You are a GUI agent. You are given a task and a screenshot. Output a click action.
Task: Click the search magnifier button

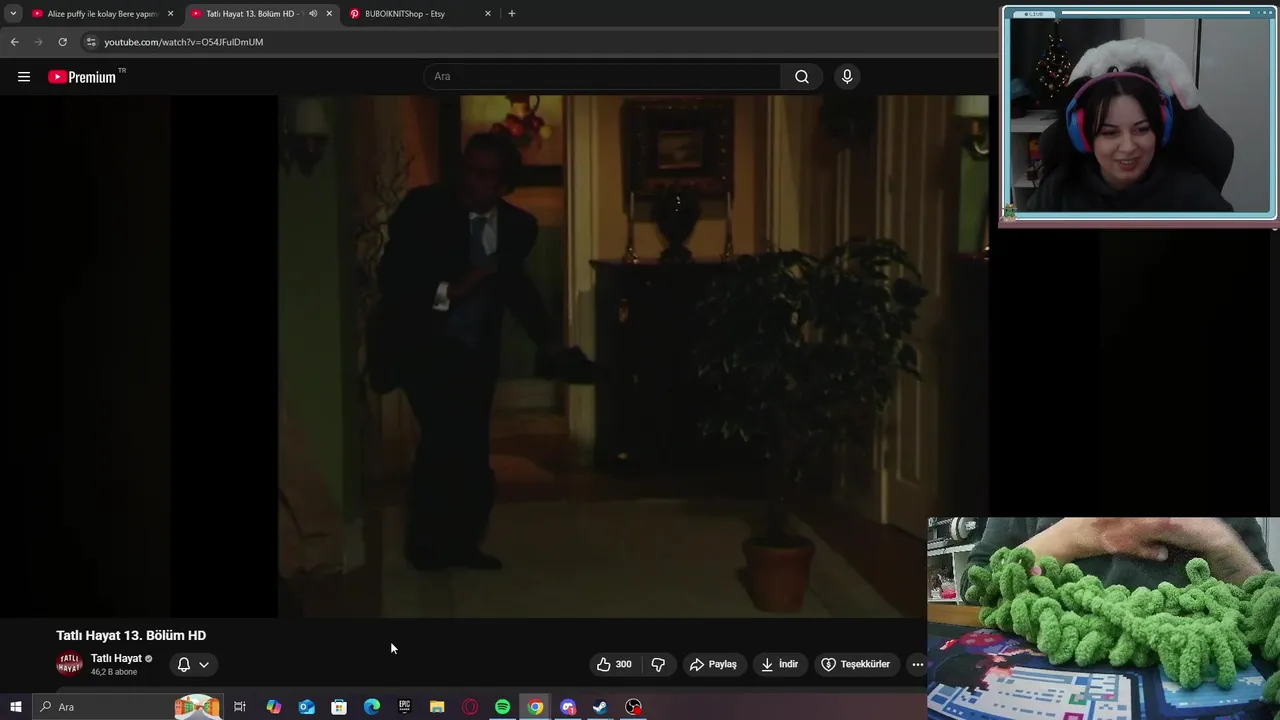802,77
